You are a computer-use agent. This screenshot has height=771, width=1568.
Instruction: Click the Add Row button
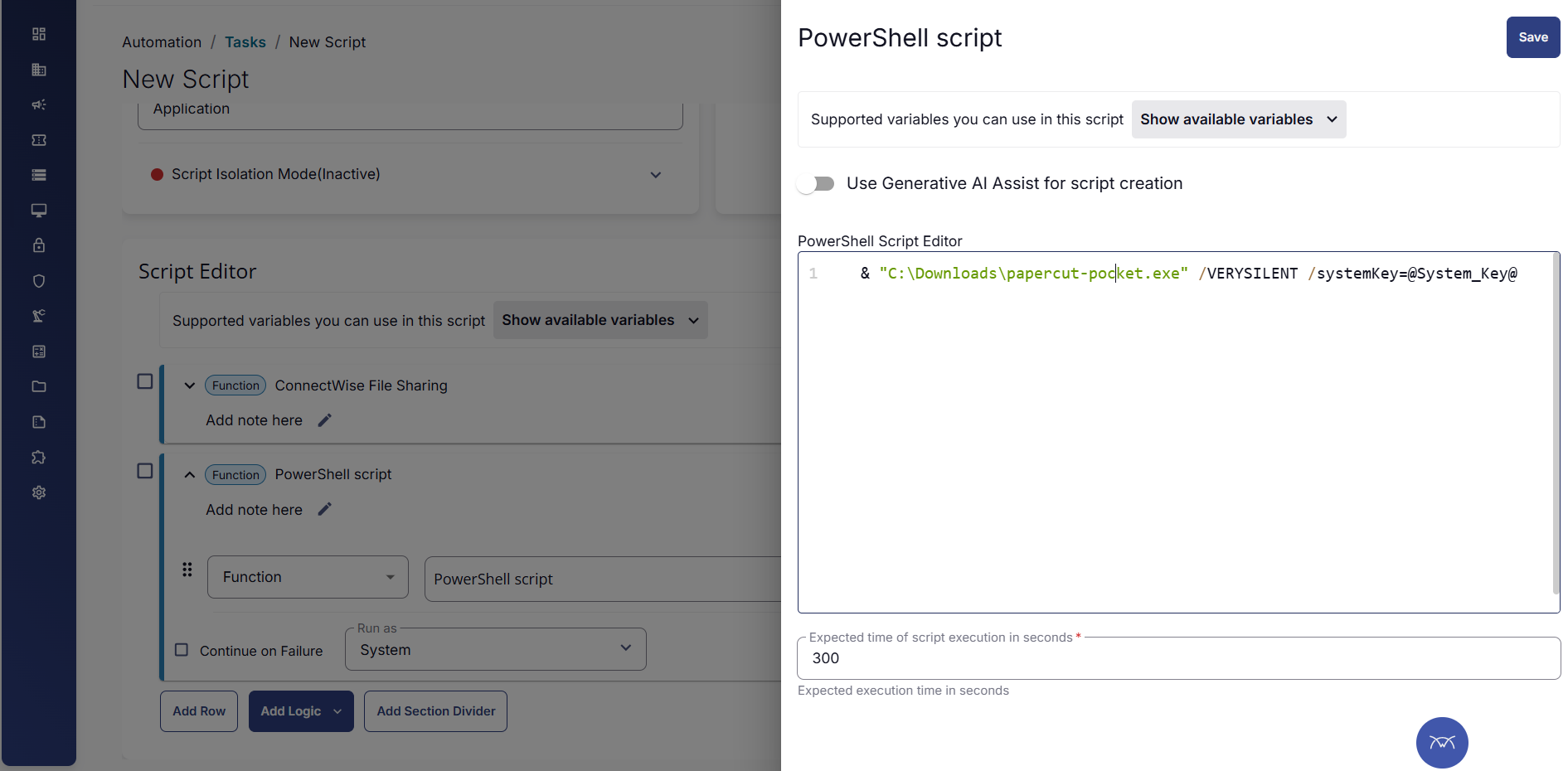[x=199, y=711]
